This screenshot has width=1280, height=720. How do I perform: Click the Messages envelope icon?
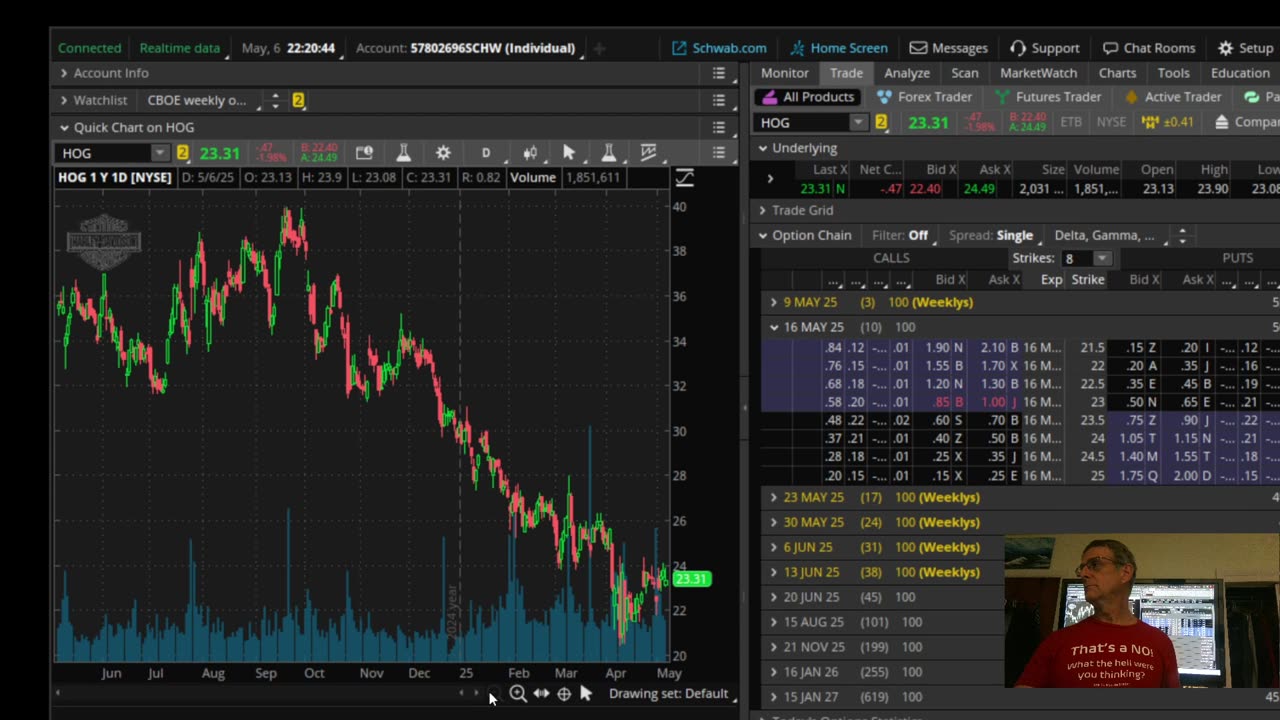click(x=918, y=48)
